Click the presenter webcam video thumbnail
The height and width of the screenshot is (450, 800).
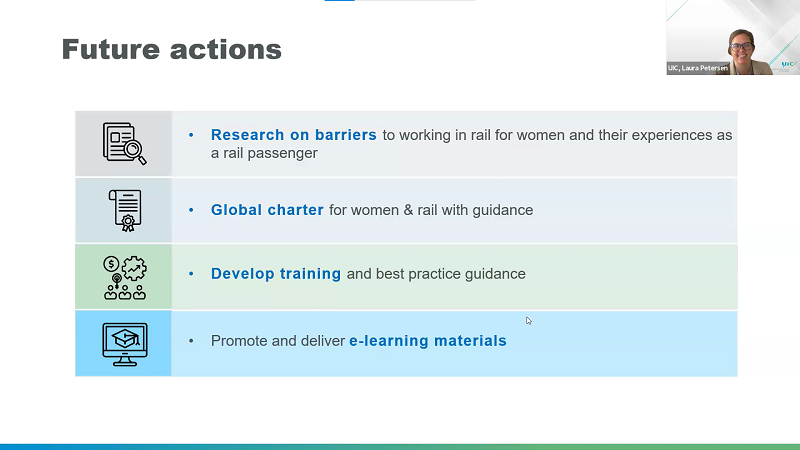pyautogui.click(x=733, y=37)
